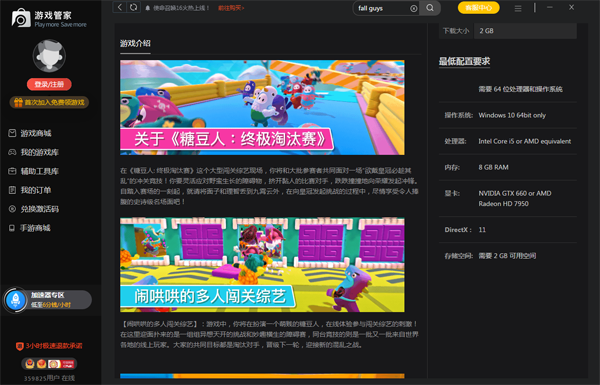The image size is (600, 385).
Task: Refresh the page with the reload icon
Action: 133,7
